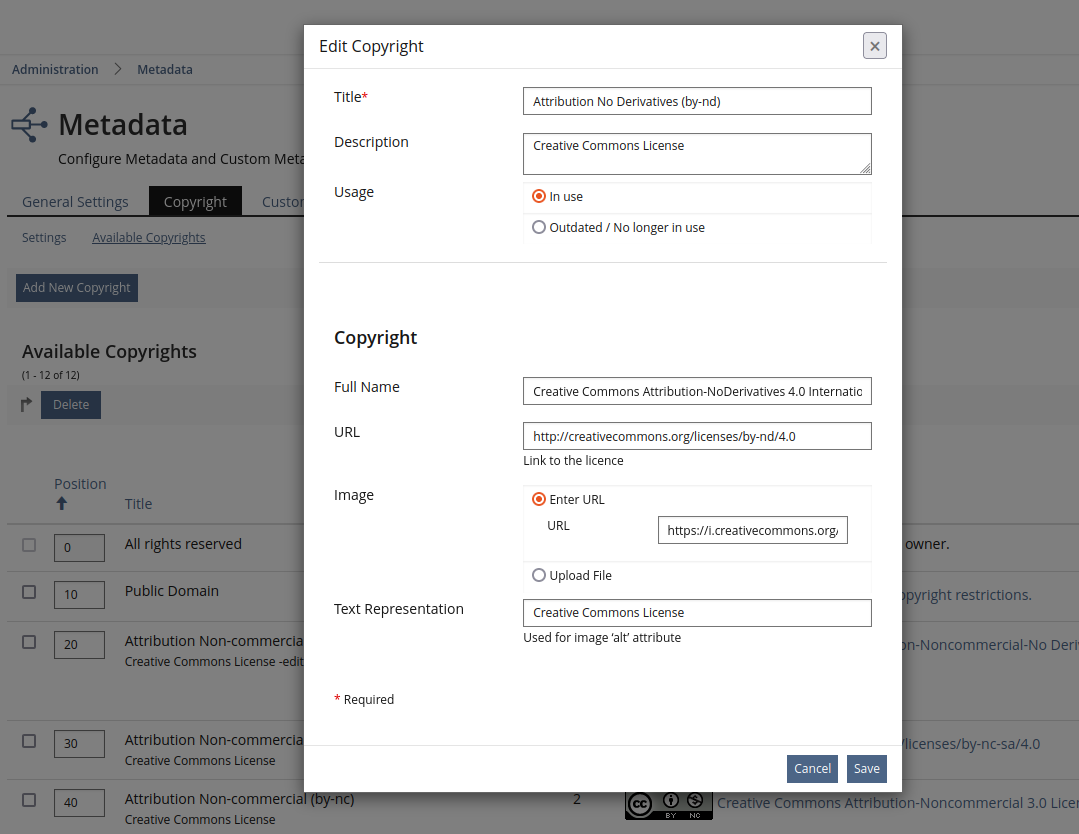Click the position number field for Public Domain
Image resolution: width=1079 pixels, height=834 pixels.
click(79, 594)
